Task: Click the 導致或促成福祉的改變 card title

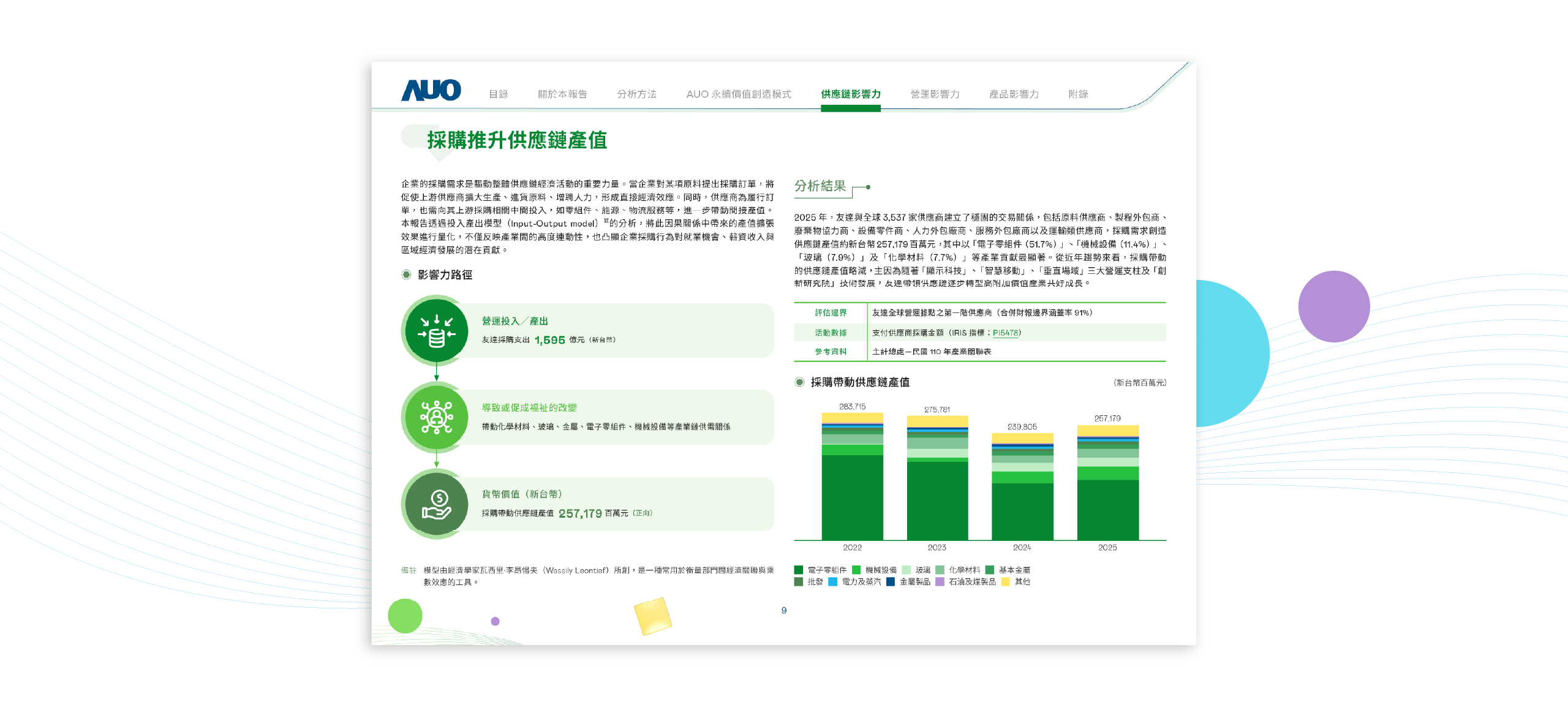Action: [x=529, y=408]
